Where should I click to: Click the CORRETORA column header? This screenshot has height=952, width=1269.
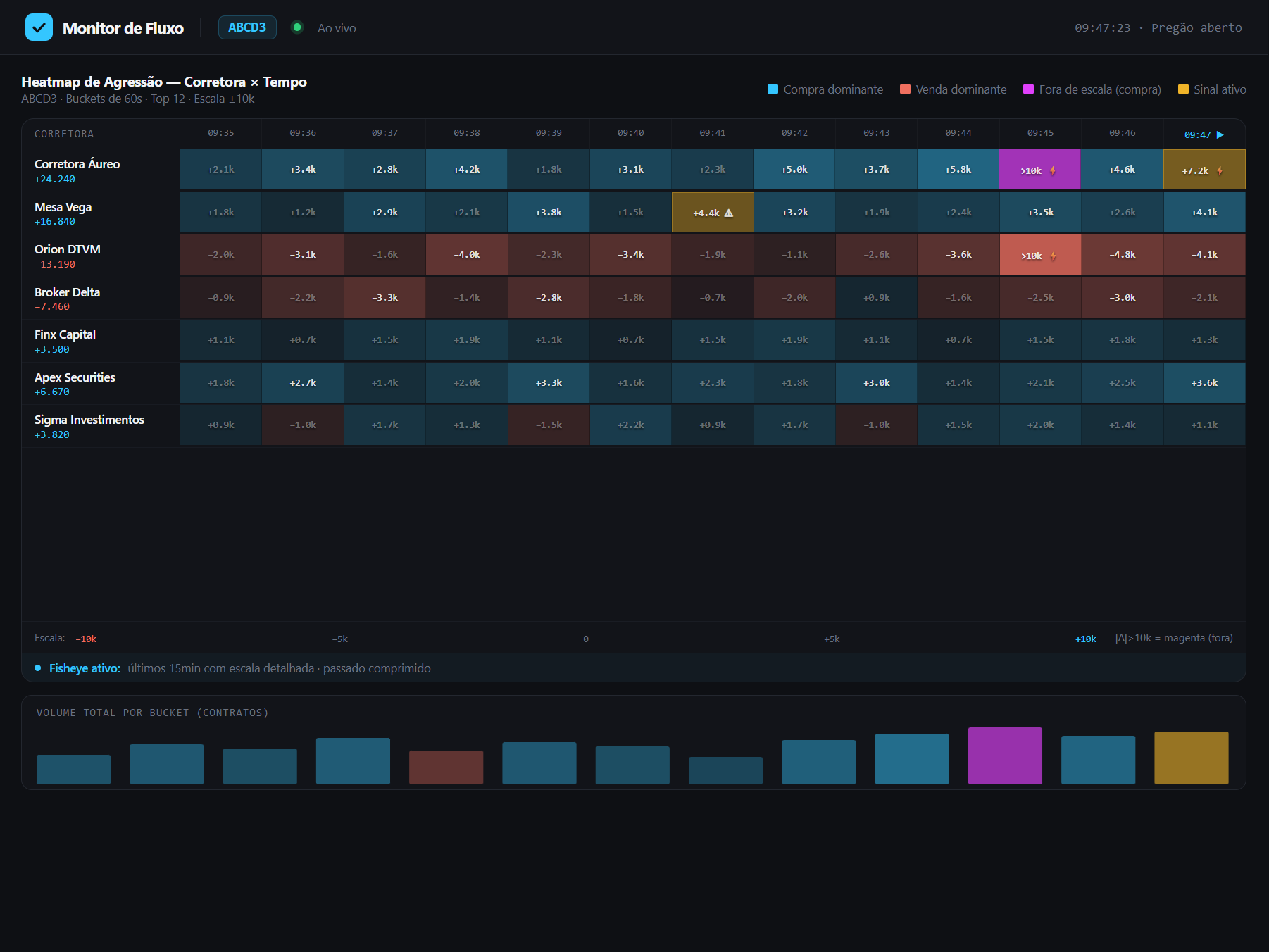pyautogui.click(x=64, y=134)
